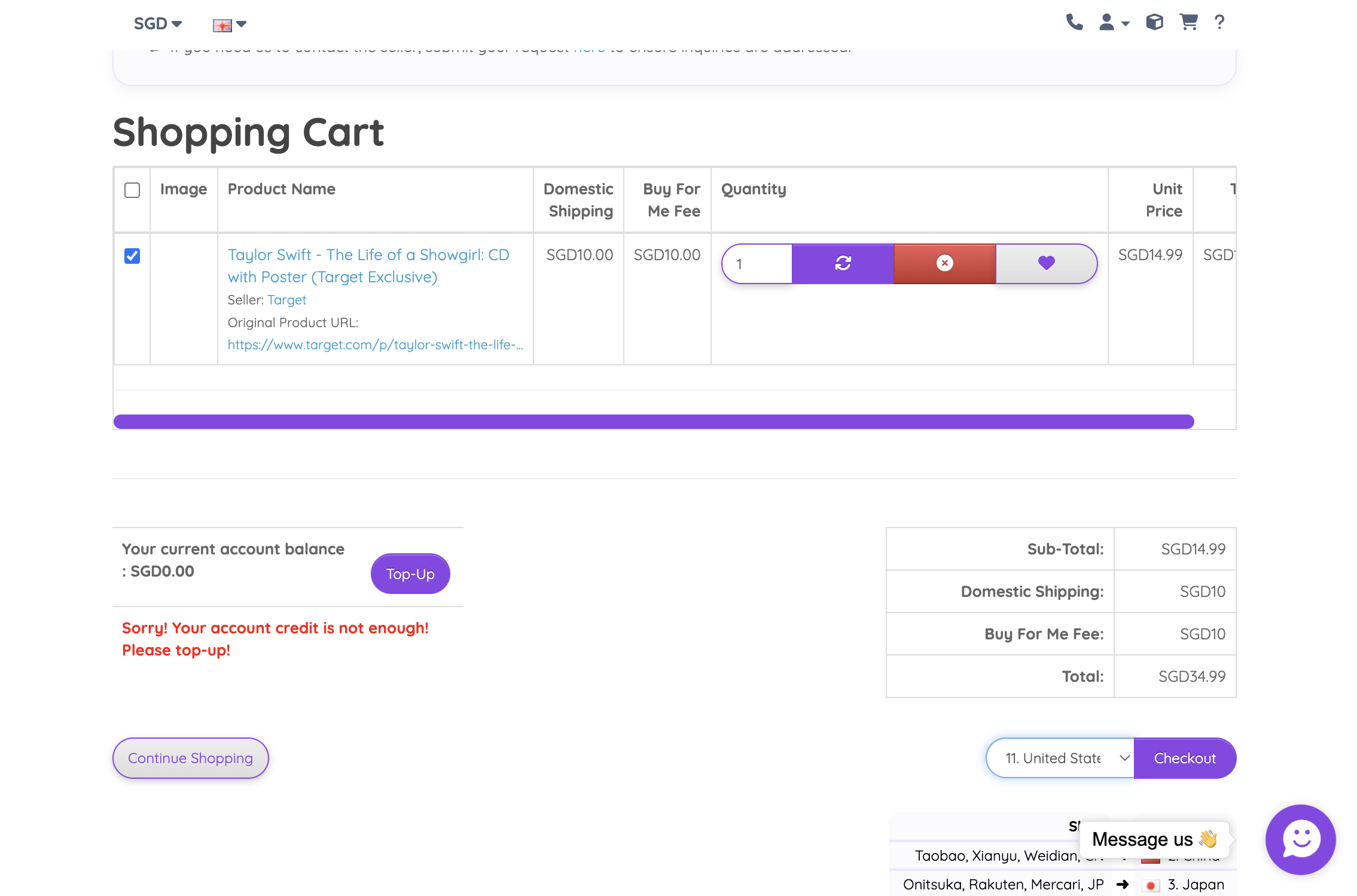This screenshot has height=896, width=1357.
Task: Toggle the select-all checkbox in table header
Action: click(132, 190)
